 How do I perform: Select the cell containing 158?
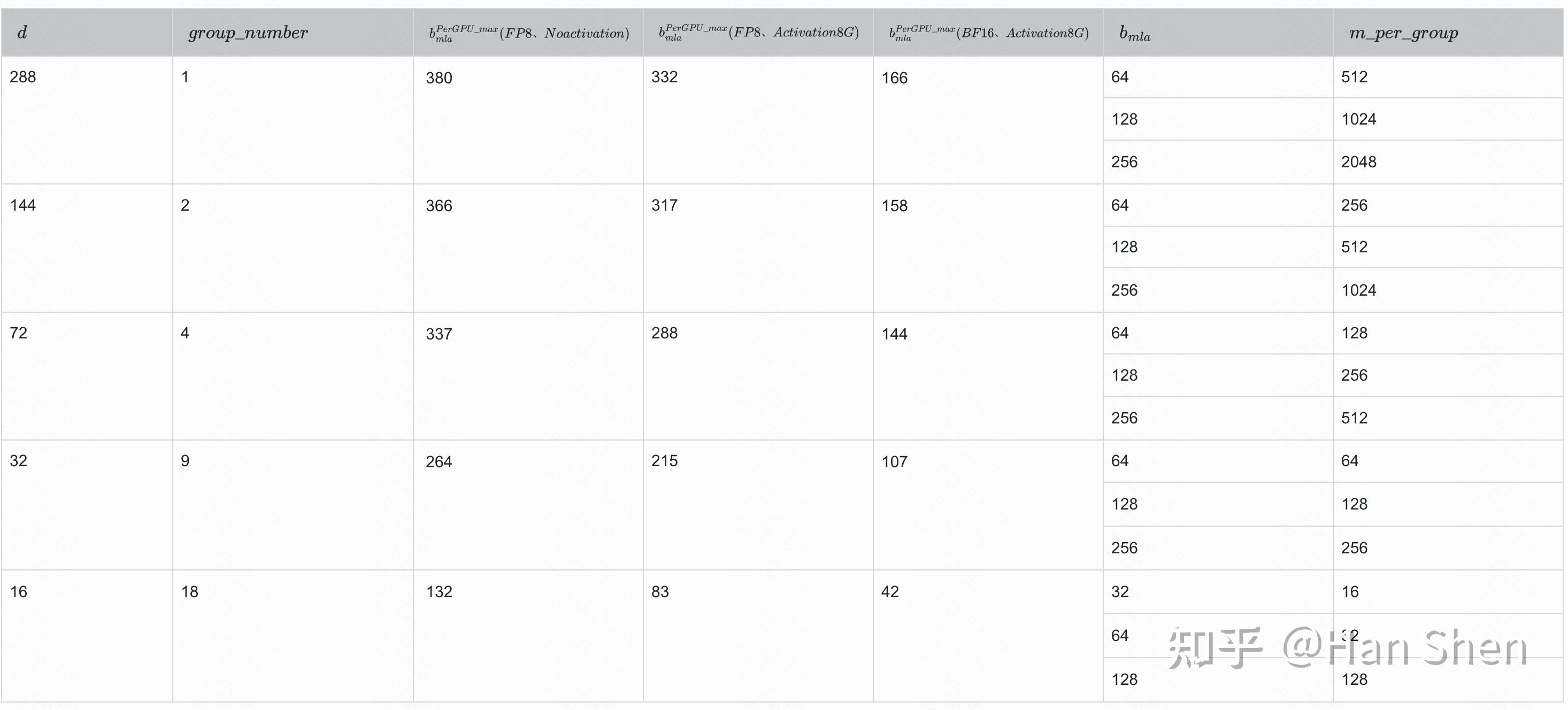(x=894, y=206)
